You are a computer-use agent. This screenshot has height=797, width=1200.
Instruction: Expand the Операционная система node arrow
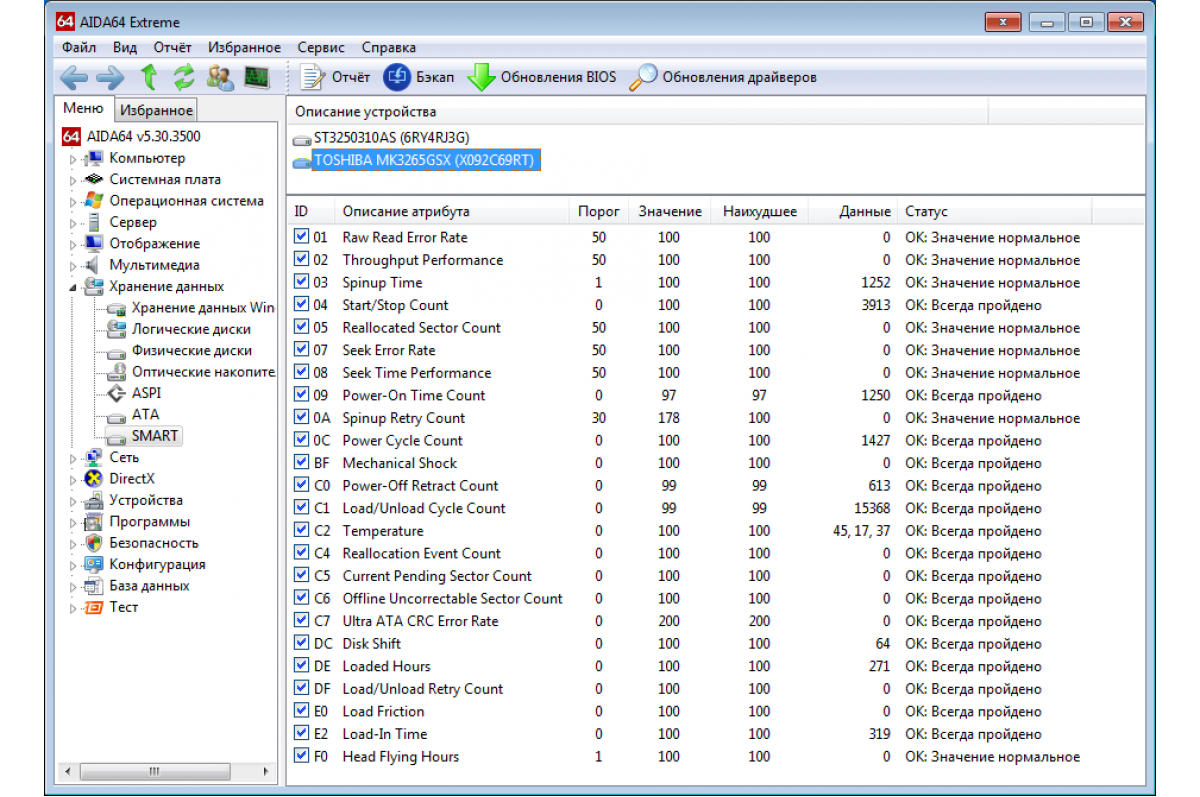pos(72,201)
